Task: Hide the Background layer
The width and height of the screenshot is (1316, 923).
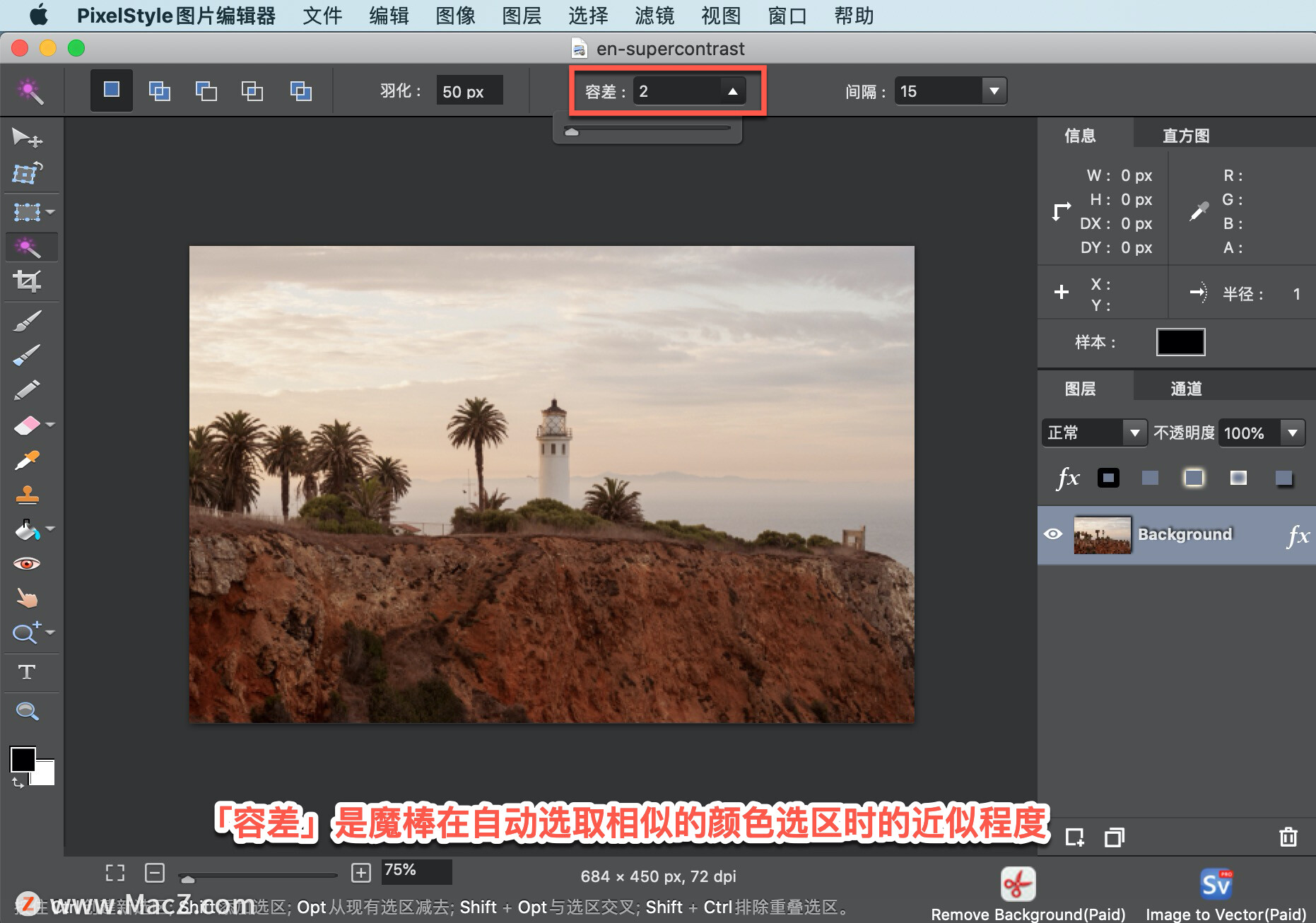Action: coord(1054,534)
